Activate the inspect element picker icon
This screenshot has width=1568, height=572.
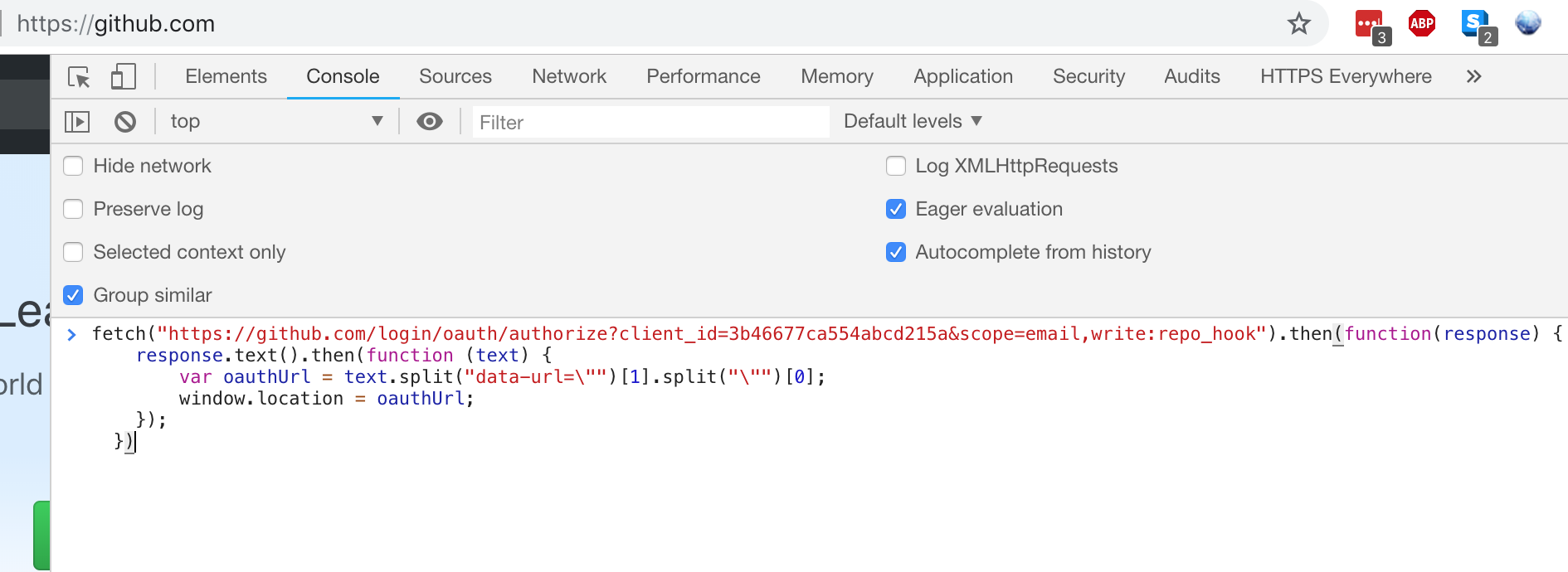79,77
